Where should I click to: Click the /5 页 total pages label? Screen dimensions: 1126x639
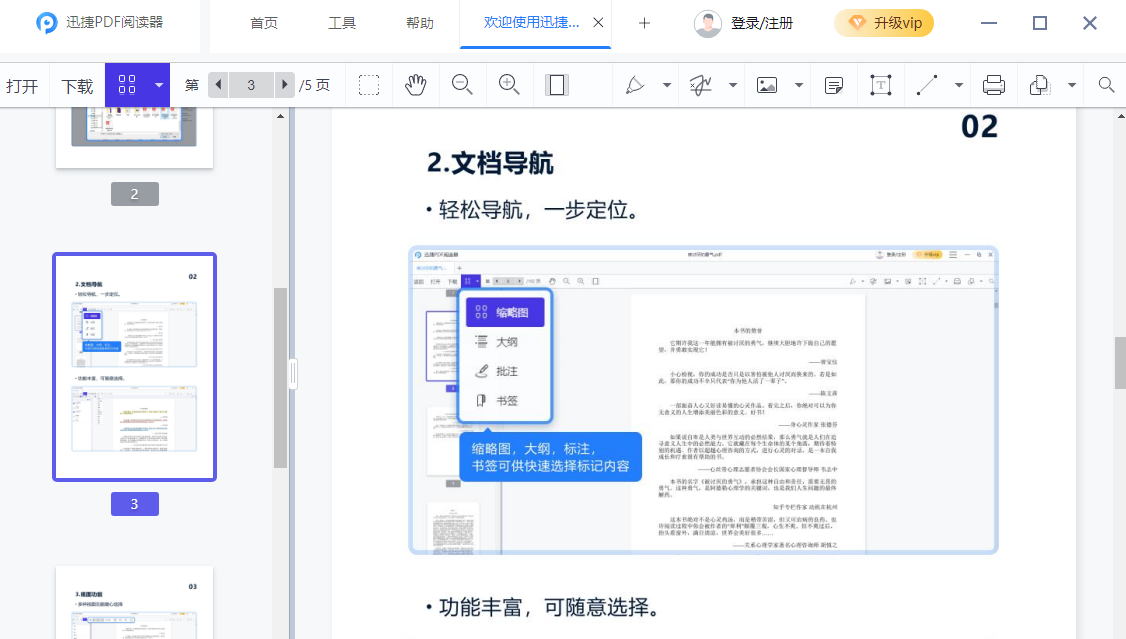point(315,85)
